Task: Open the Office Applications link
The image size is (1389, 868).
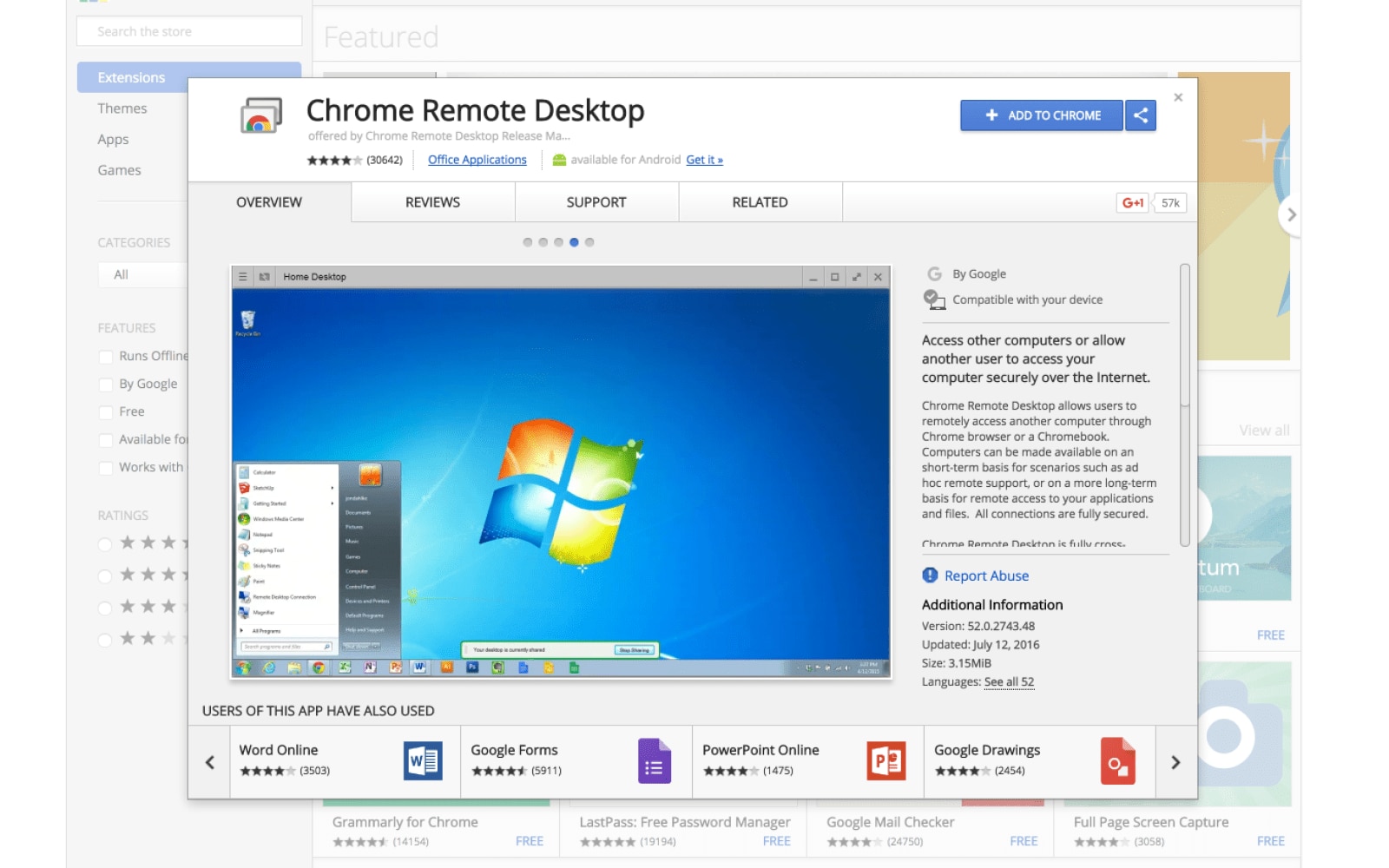Action: coord(477,159)
